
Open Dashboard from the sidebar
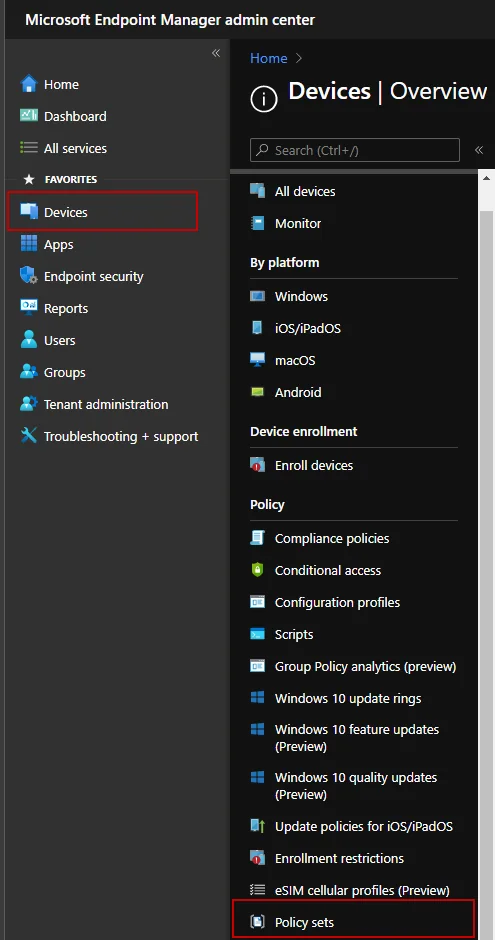click(x=75, y=116)
